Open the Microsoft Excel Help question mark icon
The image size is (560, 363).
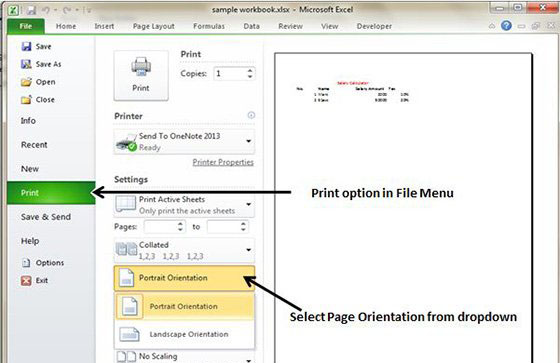506,26
